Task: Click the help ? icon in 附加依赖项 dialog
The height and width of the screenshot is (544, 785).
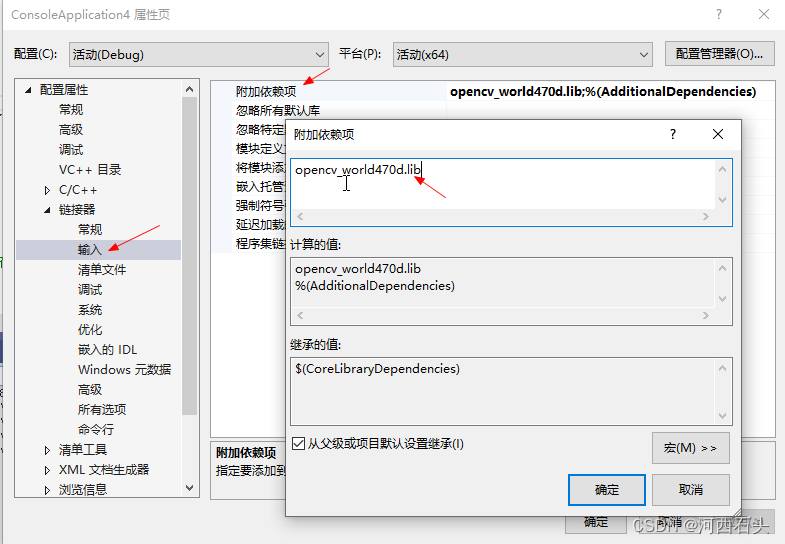Action: 673,134
